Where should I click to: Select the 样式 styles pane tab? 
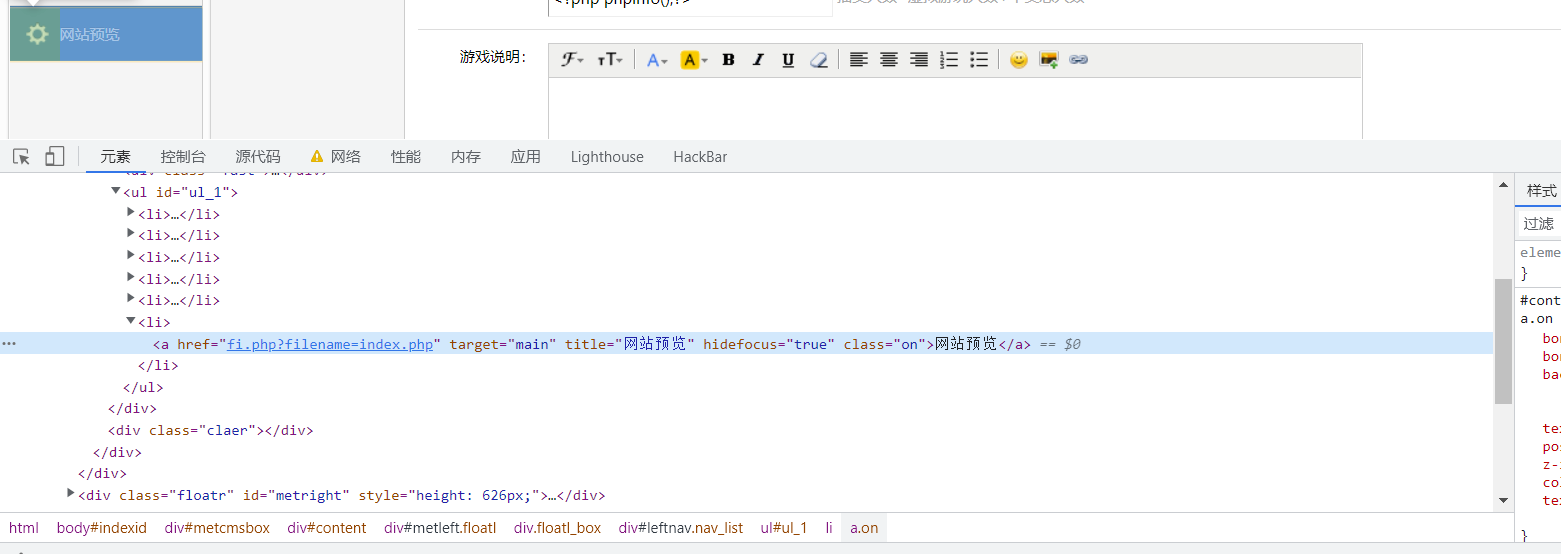pos(1541,191)
